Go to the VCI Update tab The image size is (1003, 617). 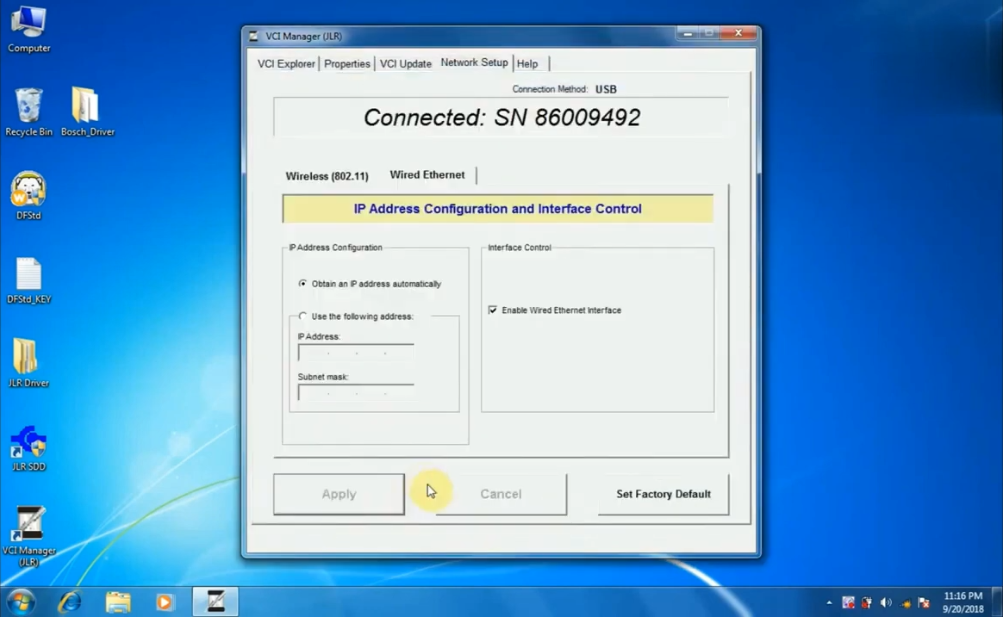[406, 63]
